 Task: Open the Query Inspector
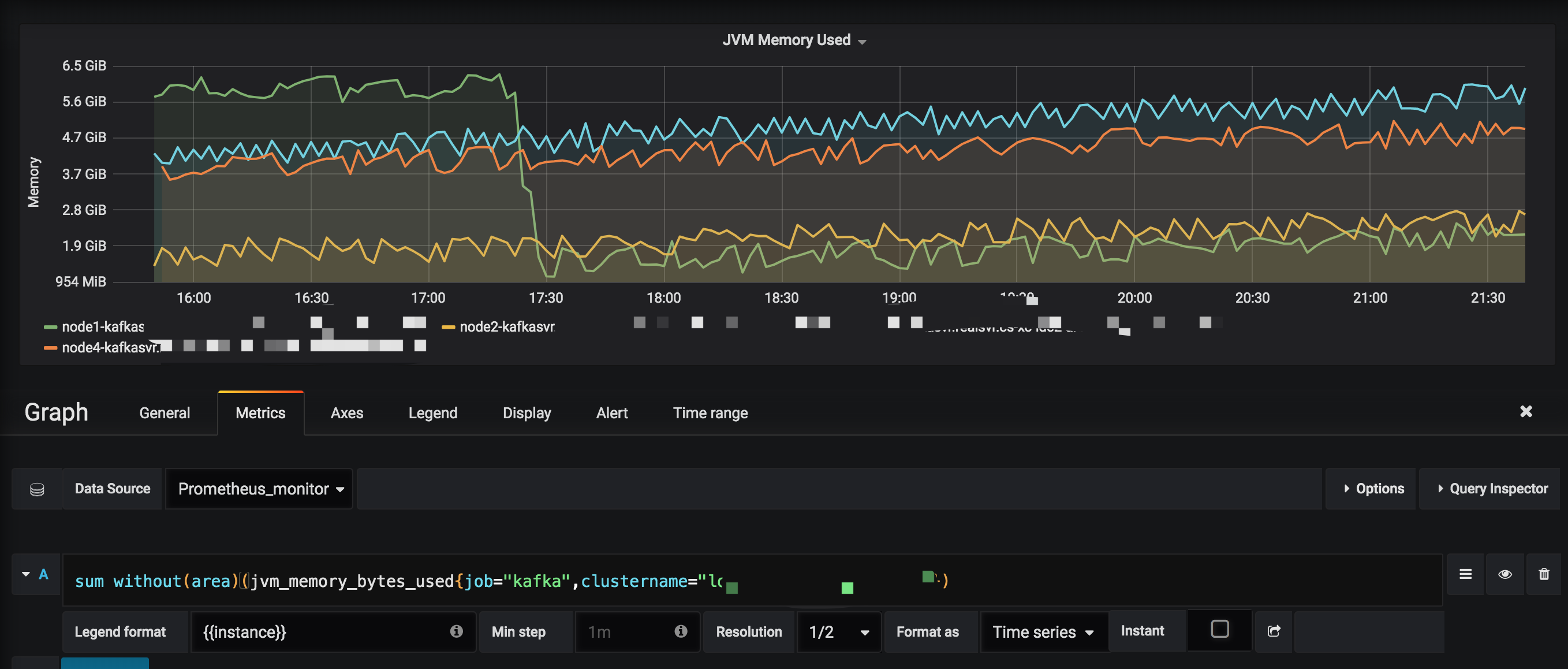(x=1492, y=489)
